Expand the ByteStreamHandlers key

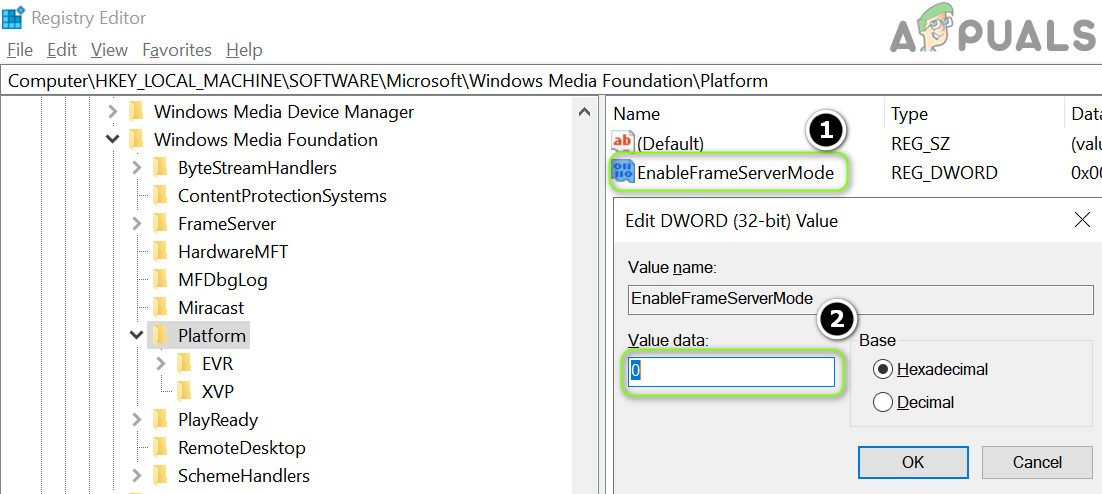tap(137, 168)
